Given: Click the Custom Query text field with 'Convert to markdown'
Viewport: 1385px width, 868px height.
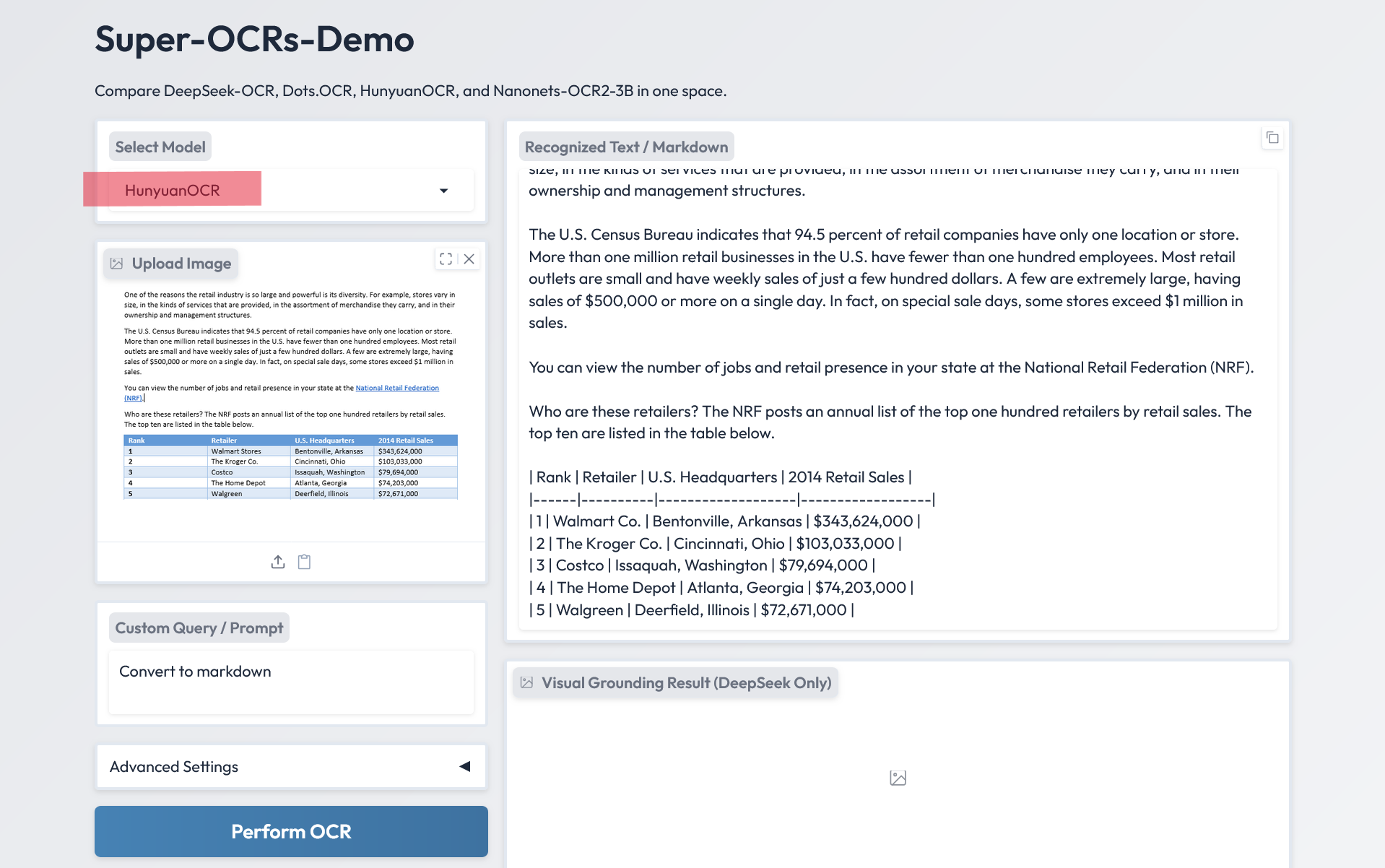Looking at the screenshot, I should point(290,682).
